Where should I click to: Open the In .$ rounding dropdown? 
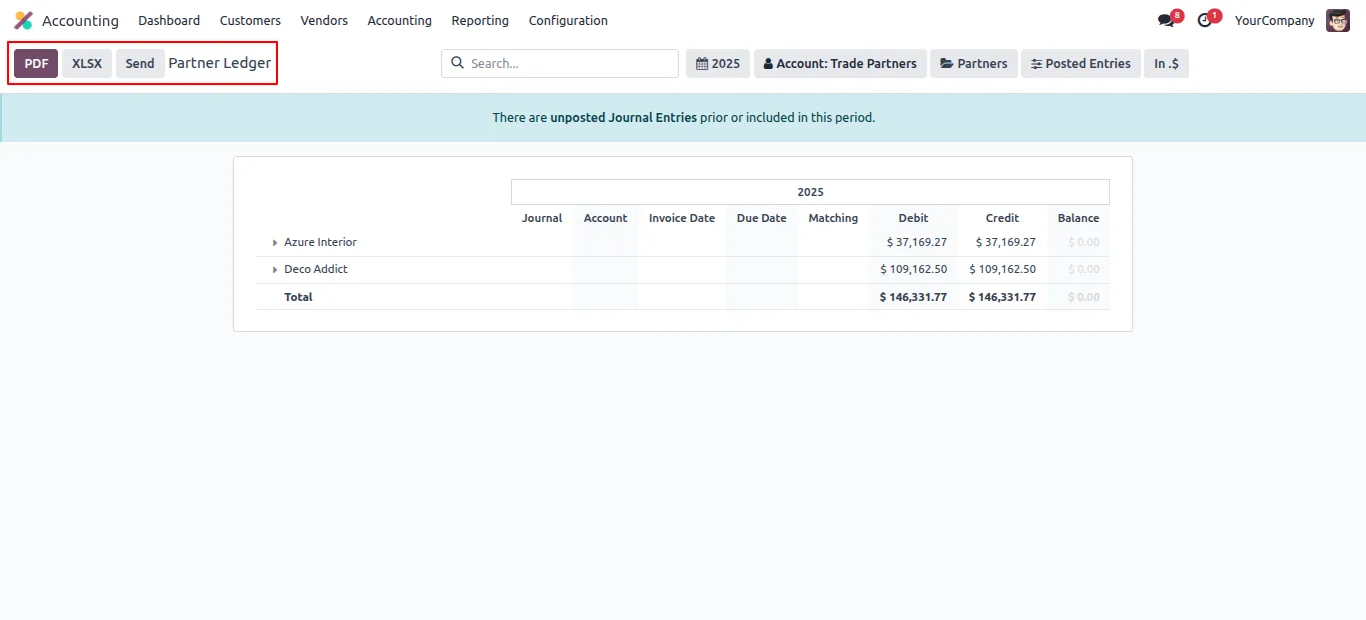click(x=1166, y=63)
